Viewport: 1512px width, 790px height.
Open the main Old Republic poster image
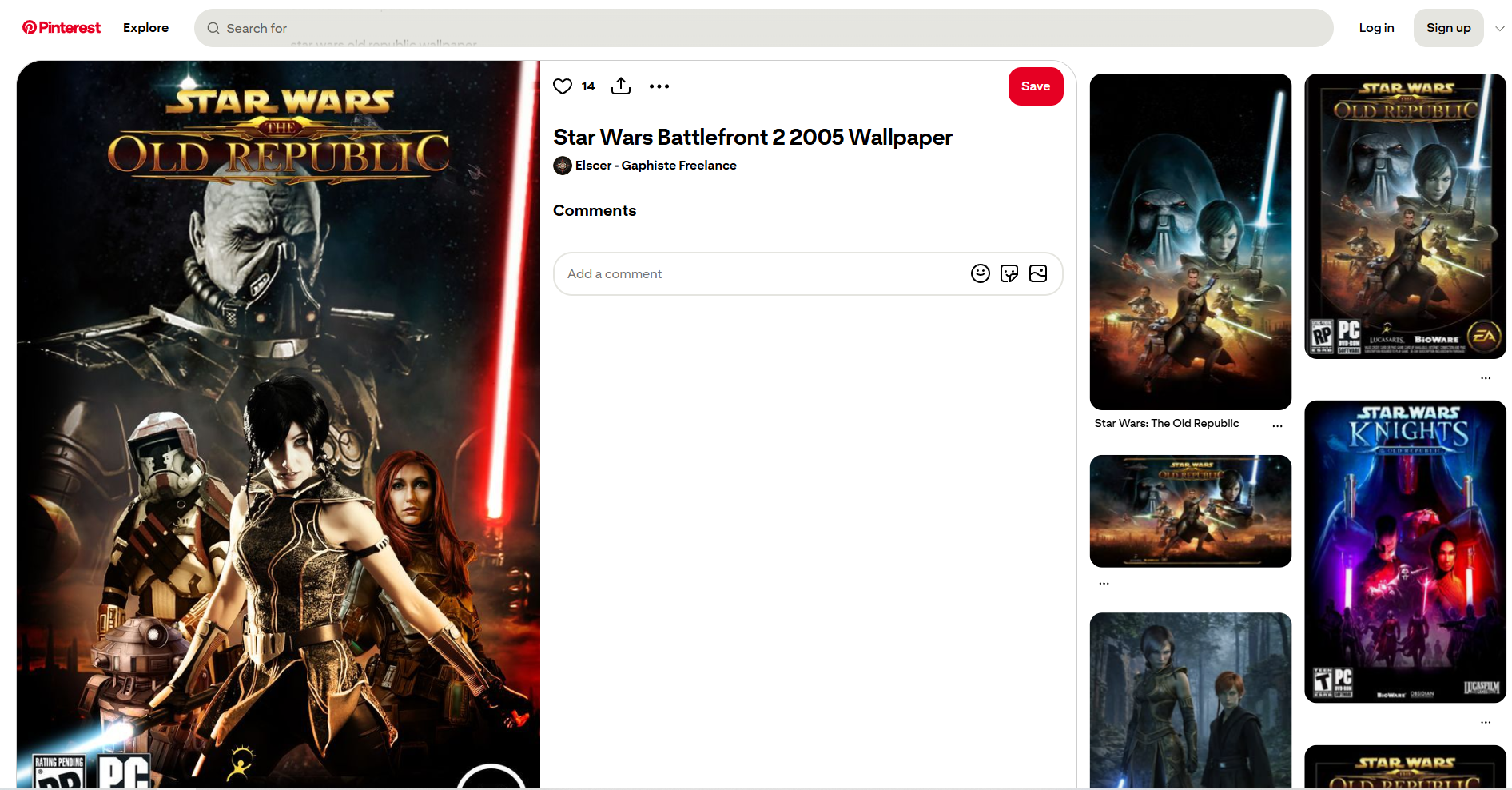click(x=278, y=425)
